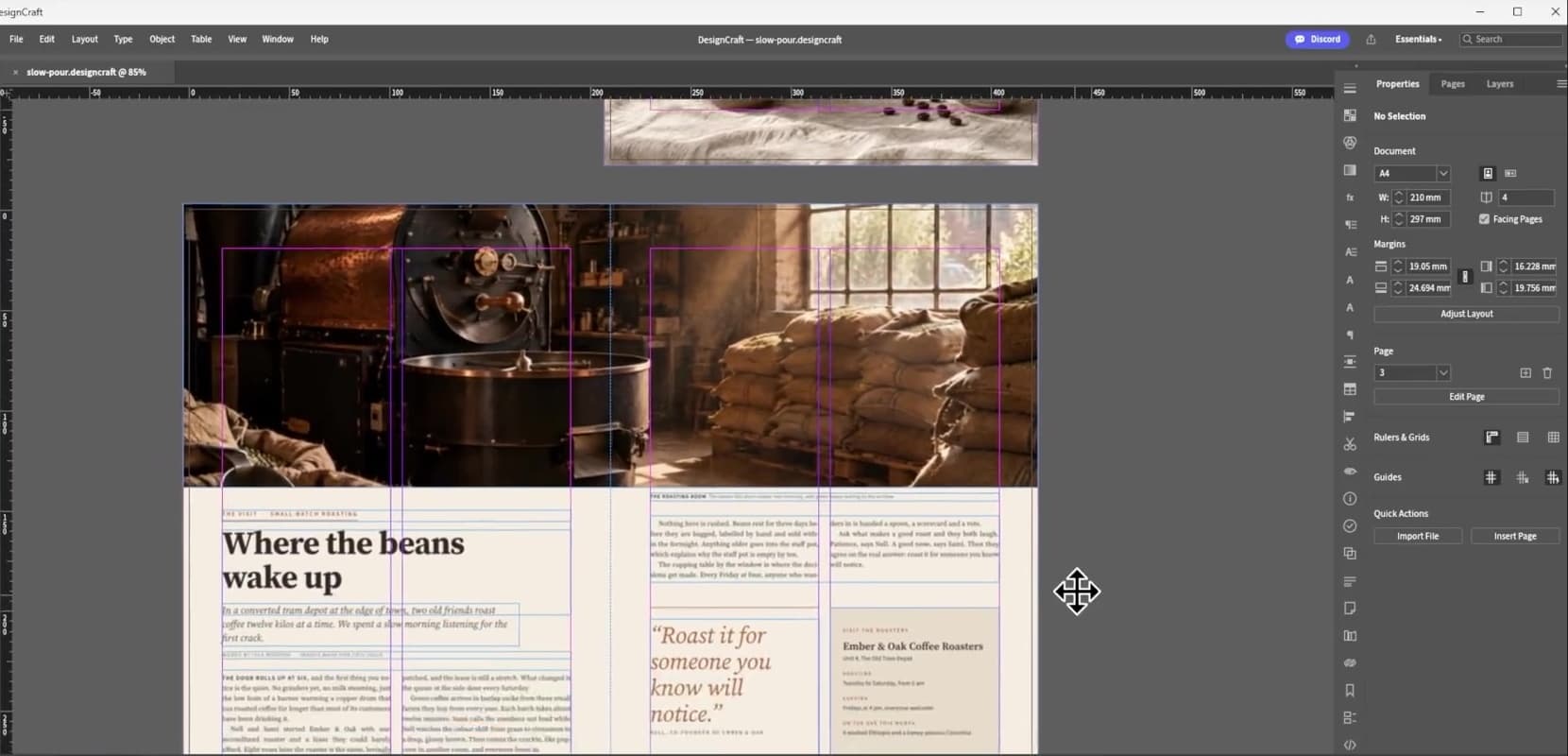1568x756 pixels.
Task: Open the Properties panel options menu icon
Action: pos(1560,84)
